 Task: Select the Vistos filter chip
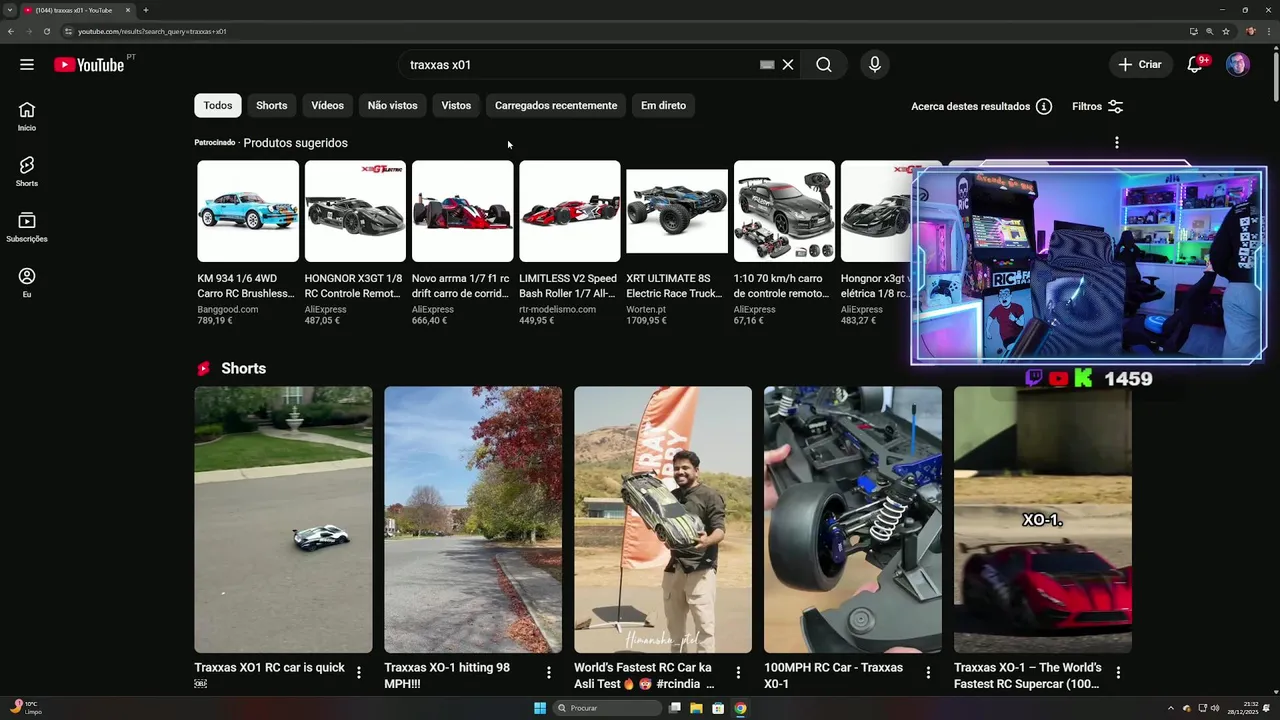click(x=456, y=105)
